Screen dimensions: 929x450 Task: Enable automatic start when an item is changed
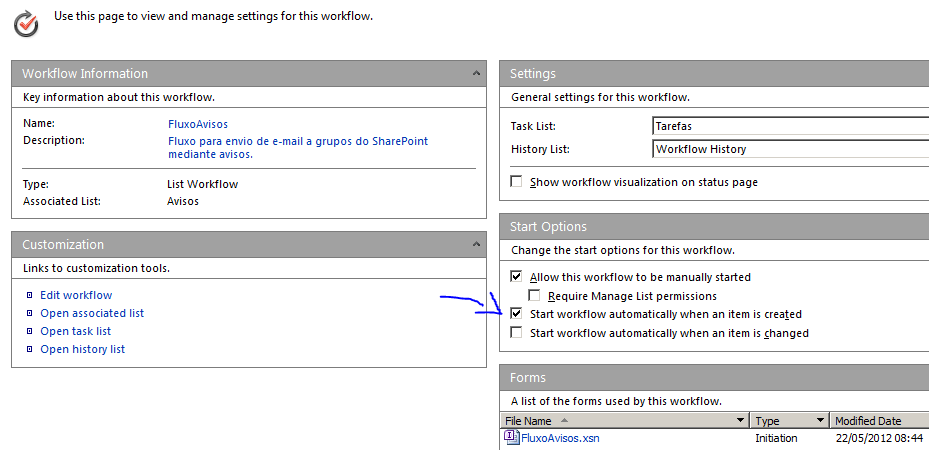(x=516, y=333)
